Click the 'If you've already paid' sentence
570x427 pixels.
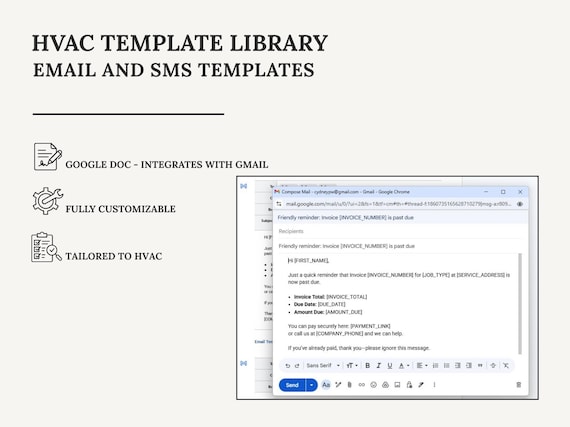pyautogui.click(x=359, y=348)
